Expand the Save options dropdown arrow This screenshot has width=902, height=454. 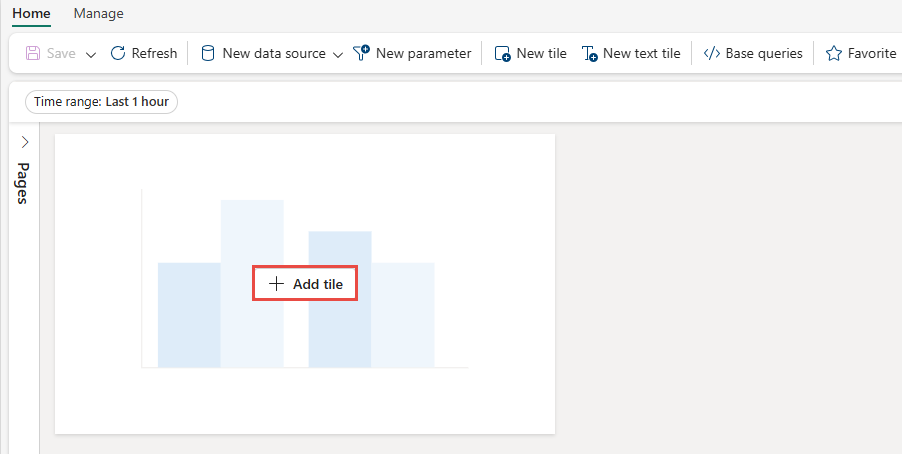(91, 54)
